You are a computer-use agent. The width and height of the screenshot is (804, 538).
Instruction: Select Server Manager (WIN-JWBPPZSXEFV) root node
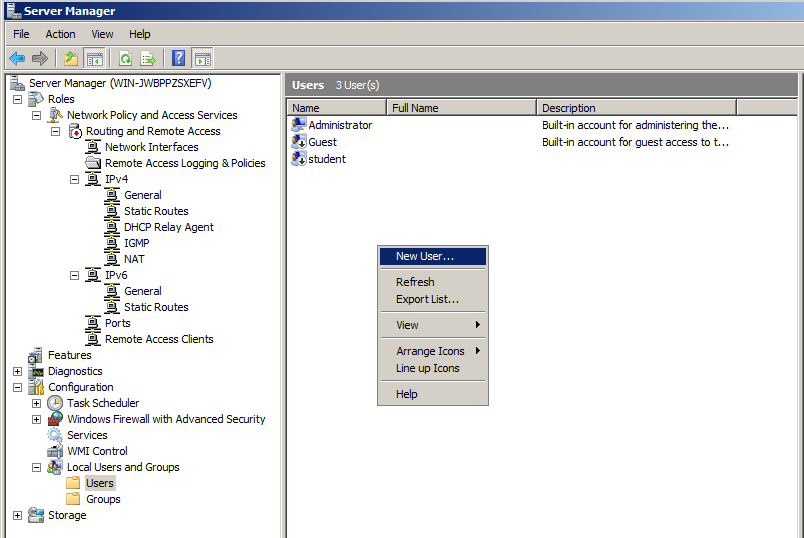[120, 83]
